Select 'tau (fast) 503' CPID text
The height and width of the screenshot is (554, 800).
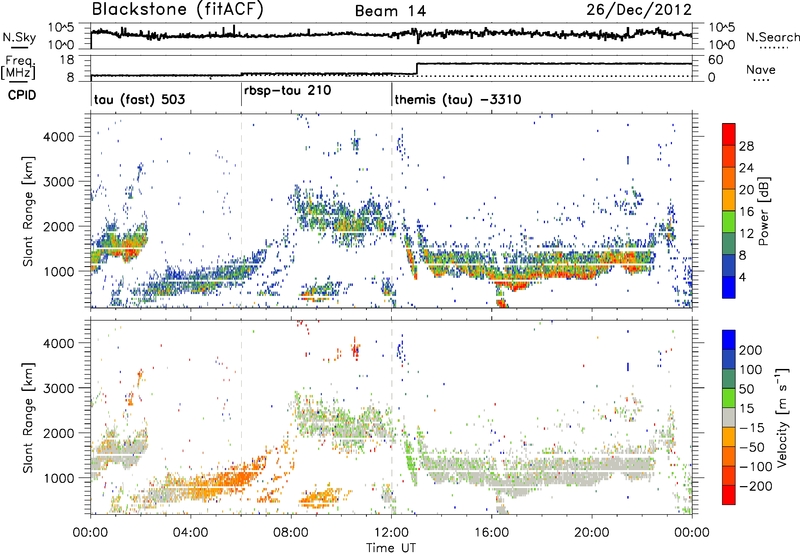click(139, 99)
